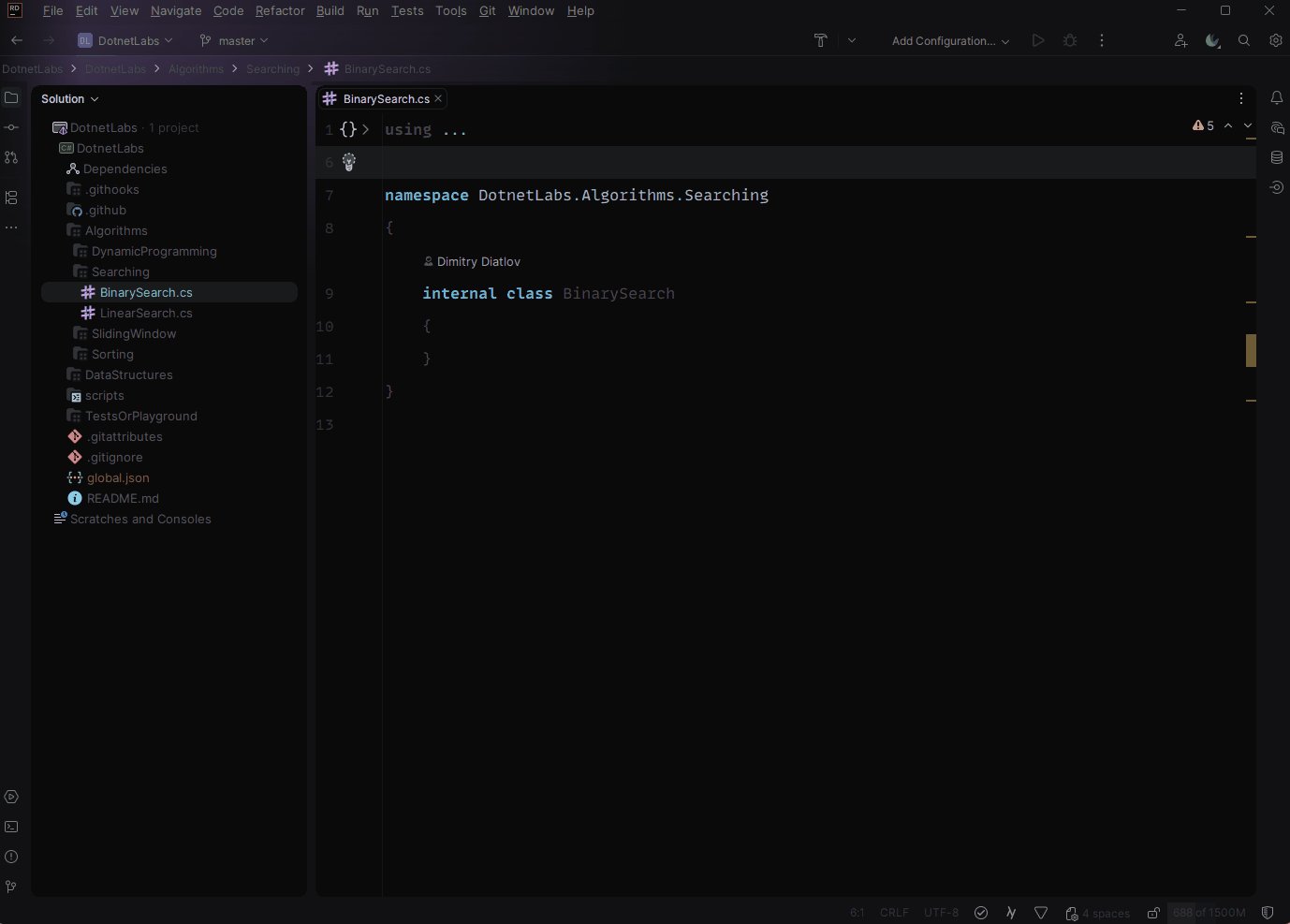This screenshot has height=924, width=1290.
Task: Open the File menu
Action: tap(53, 10)
